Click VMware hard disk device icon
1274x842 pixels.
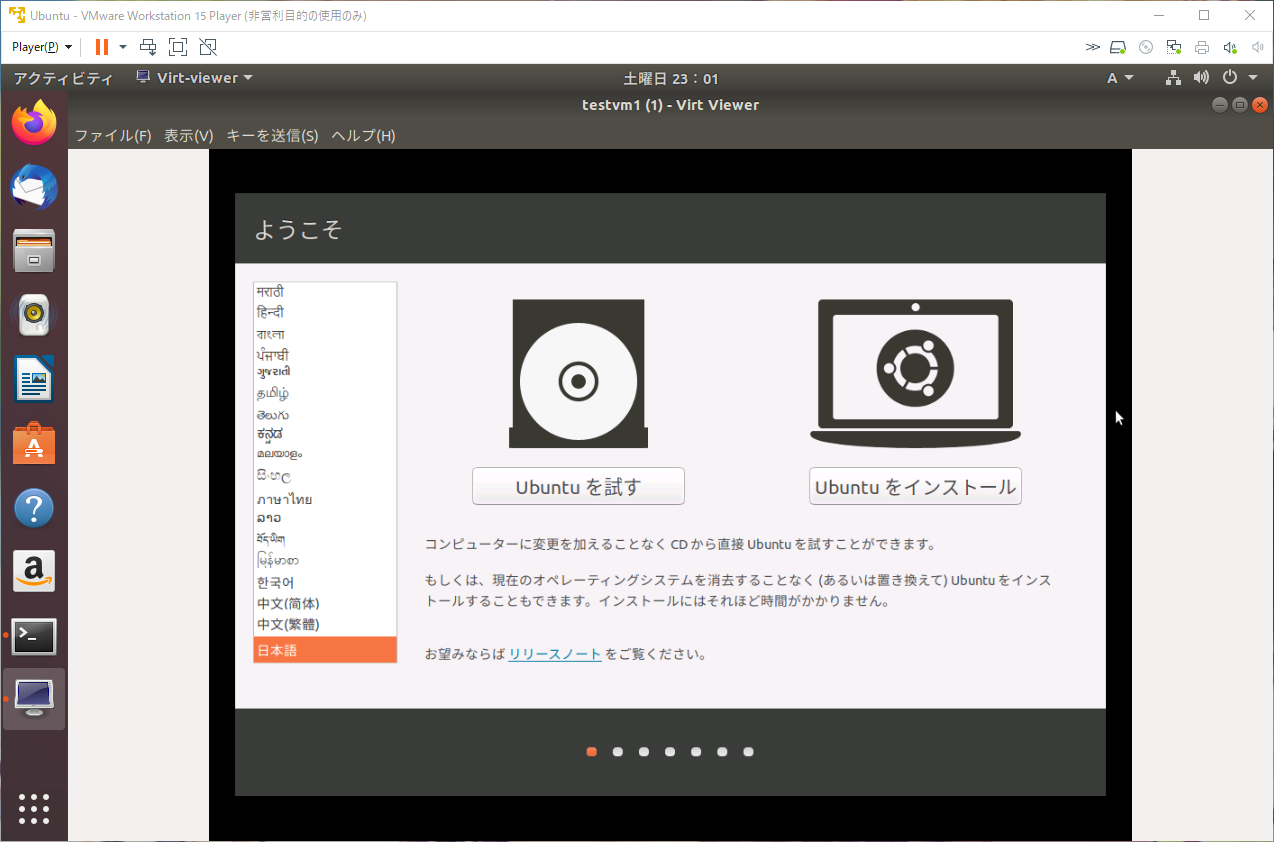1119,47
